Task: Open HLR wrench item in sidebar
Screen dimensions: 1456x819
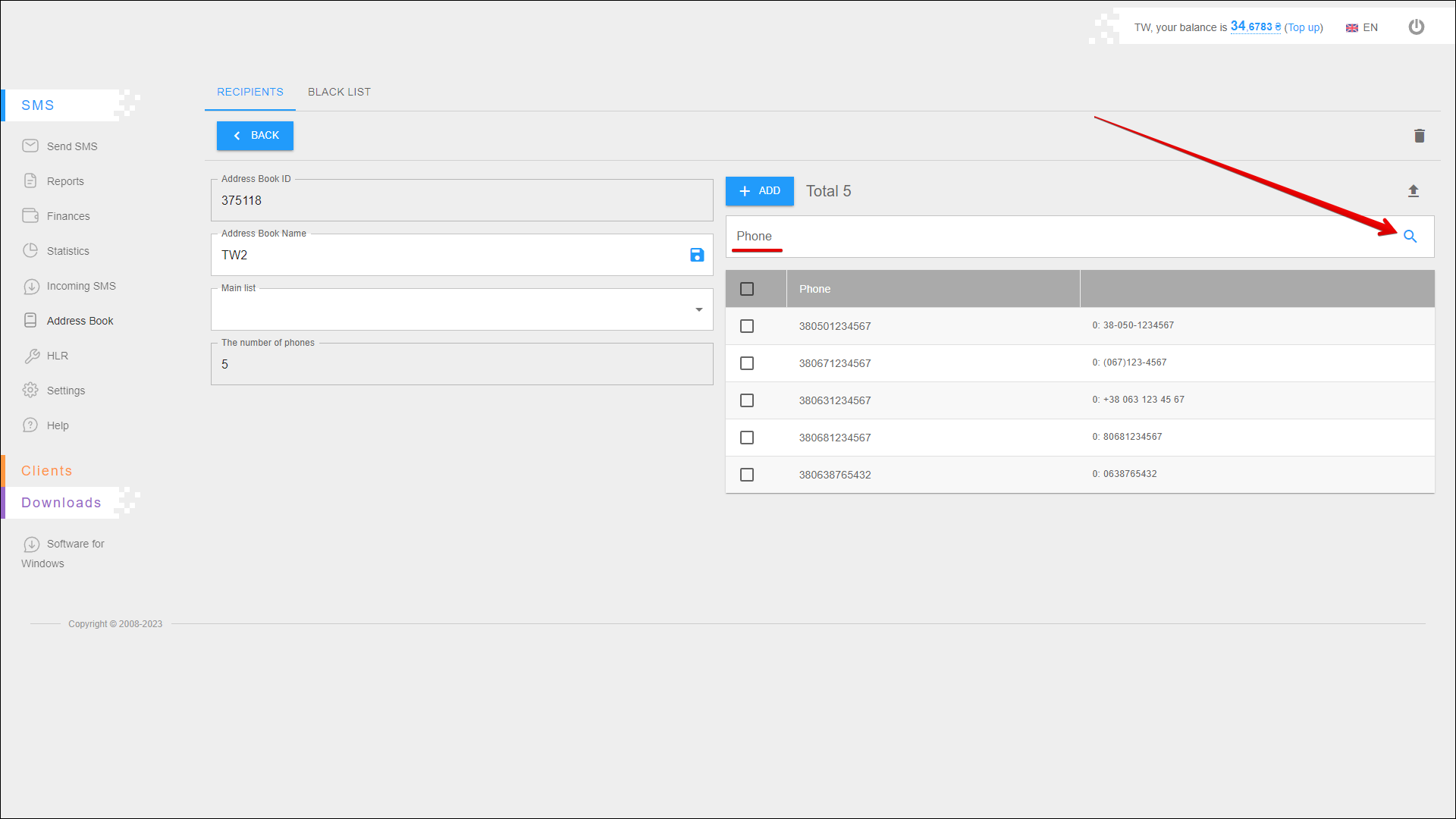Action: pos(57,356)
